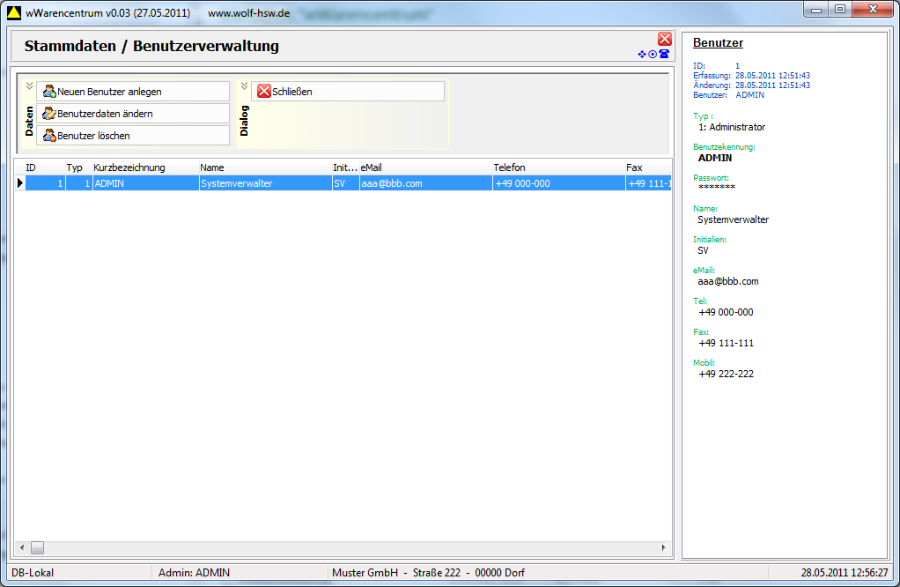Viewport: 900px width, 587px height.
Task: Collapse the Dialog group chevron
Action: click(x=244, y=86)
